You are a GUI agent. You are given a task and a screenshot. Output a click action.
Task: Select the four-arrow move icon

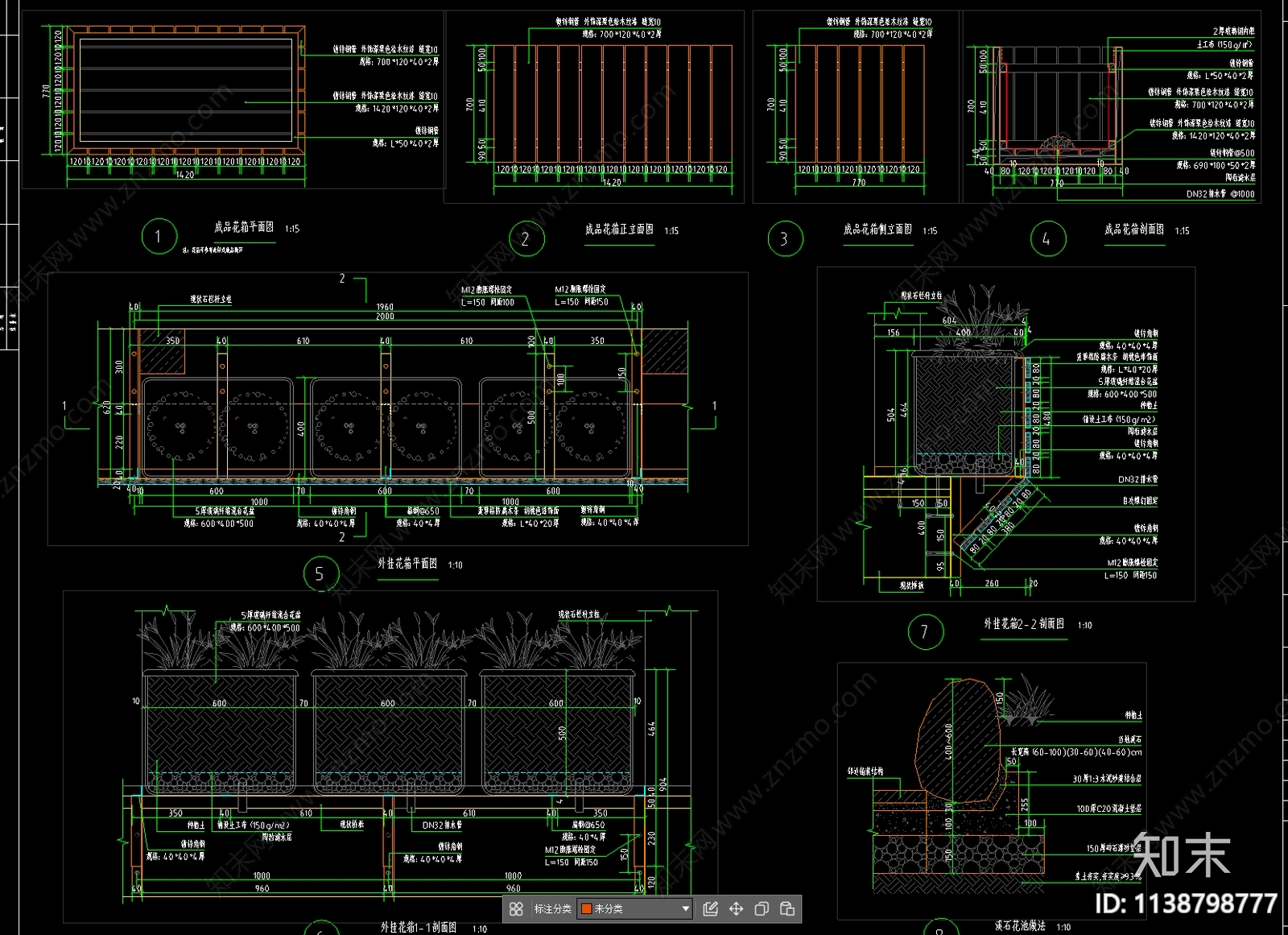[736, 908]
